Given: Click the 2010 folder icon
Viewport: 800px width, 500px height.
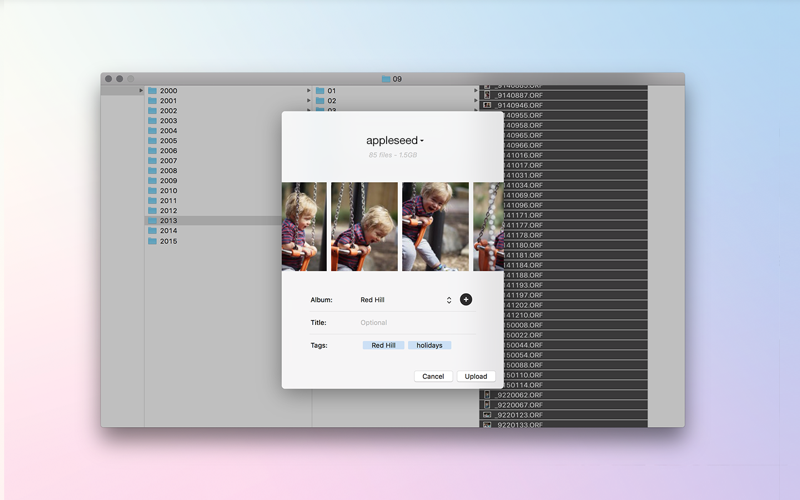Looking at the screenshot, I should pyautogui.click(x=152, y=190).
